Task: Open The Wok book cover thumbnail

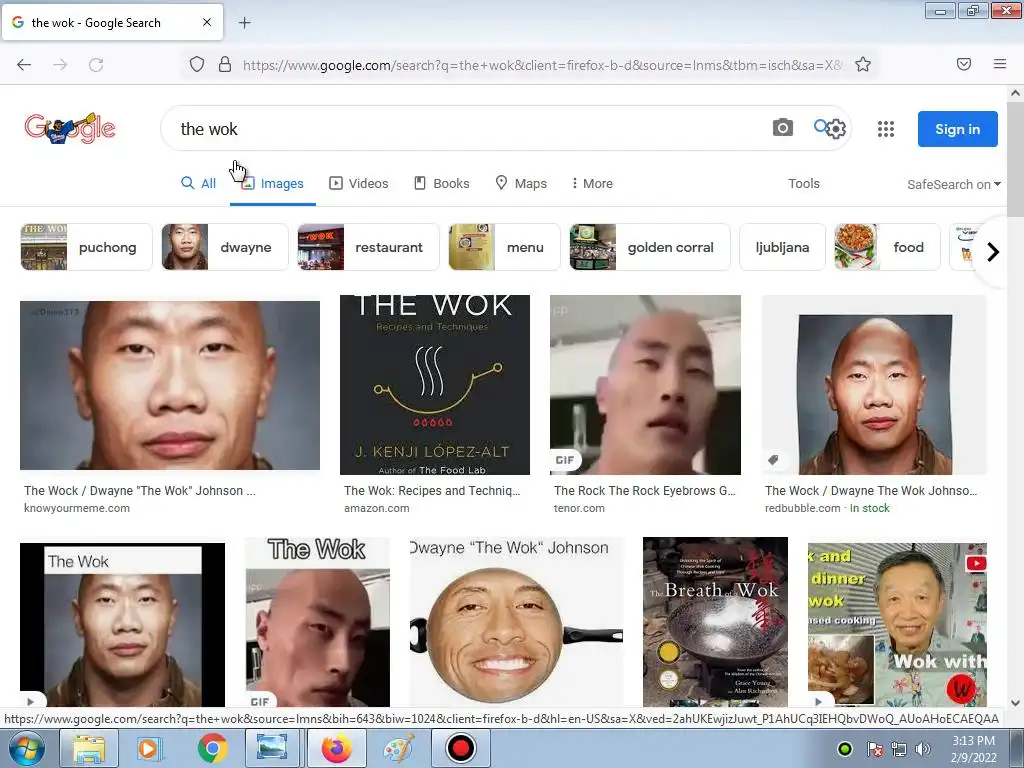Action: point(435,385)
